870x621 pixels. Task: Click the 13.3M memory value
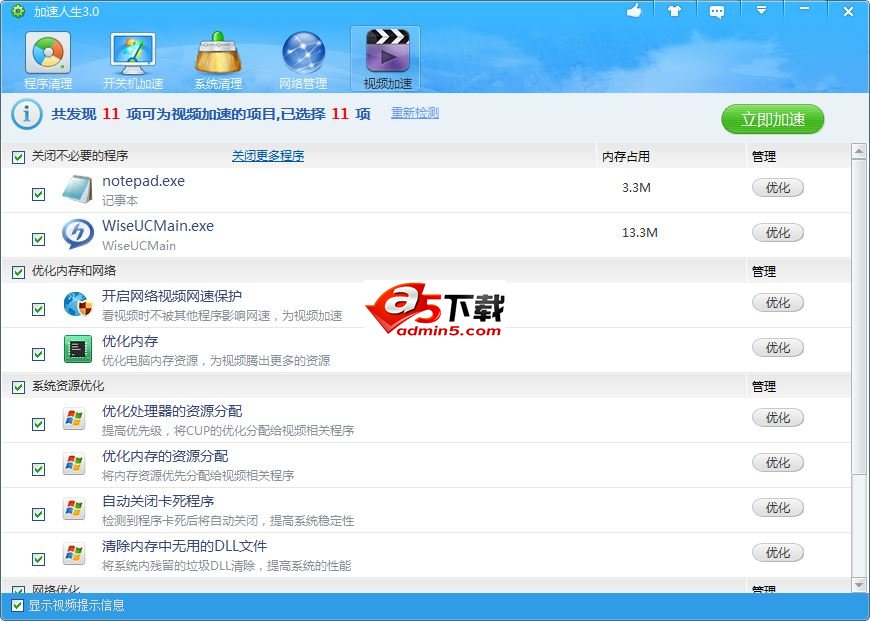pyautogui.click(x=640, y=233)
